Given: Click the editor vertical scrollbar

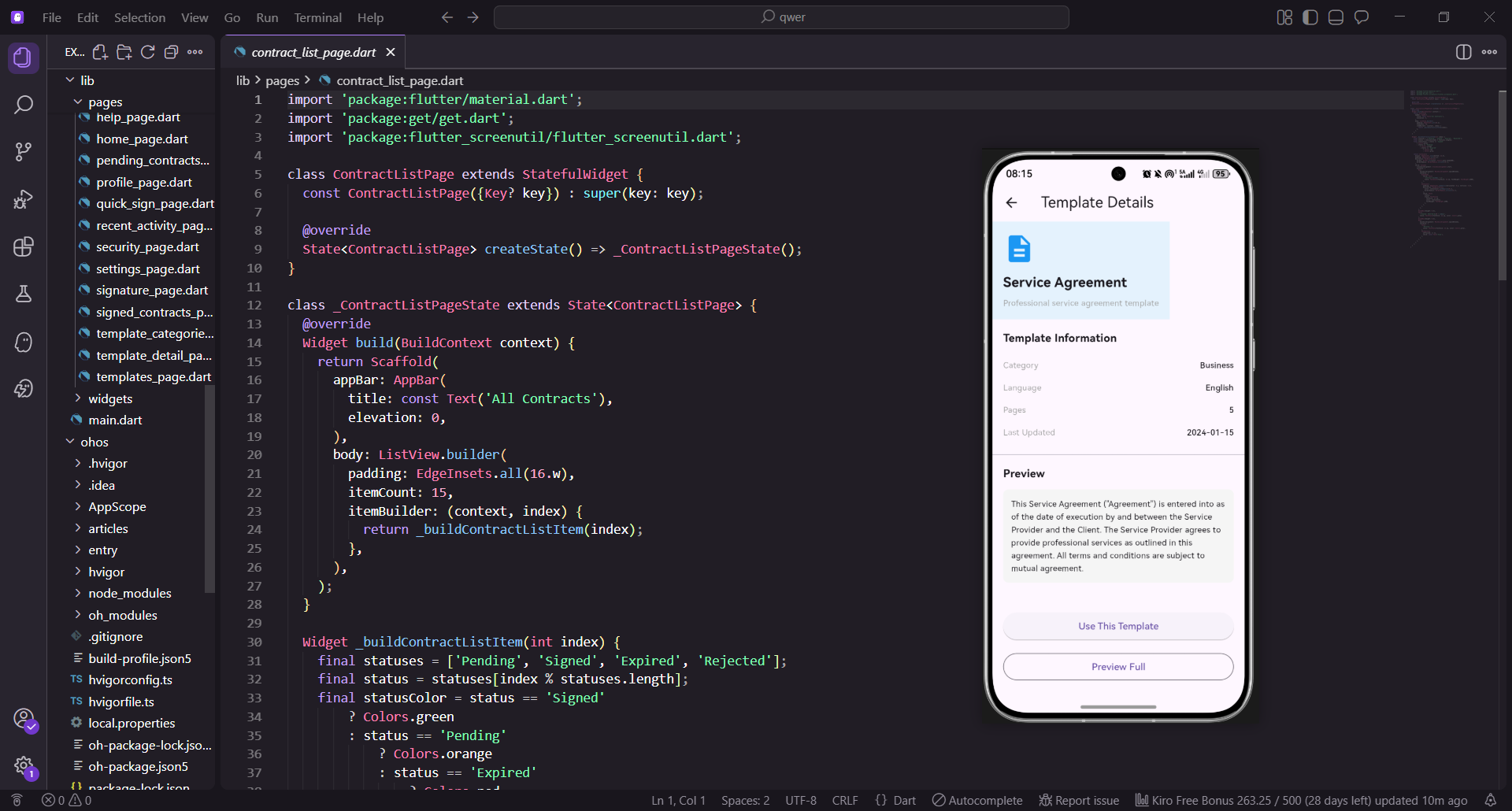Looking at the screenshot, I should coord(1503,185).
